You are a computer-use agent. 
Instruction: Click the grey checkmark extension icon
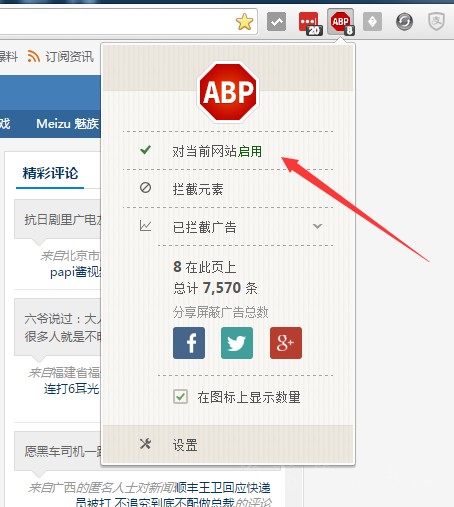coord(276,22)
